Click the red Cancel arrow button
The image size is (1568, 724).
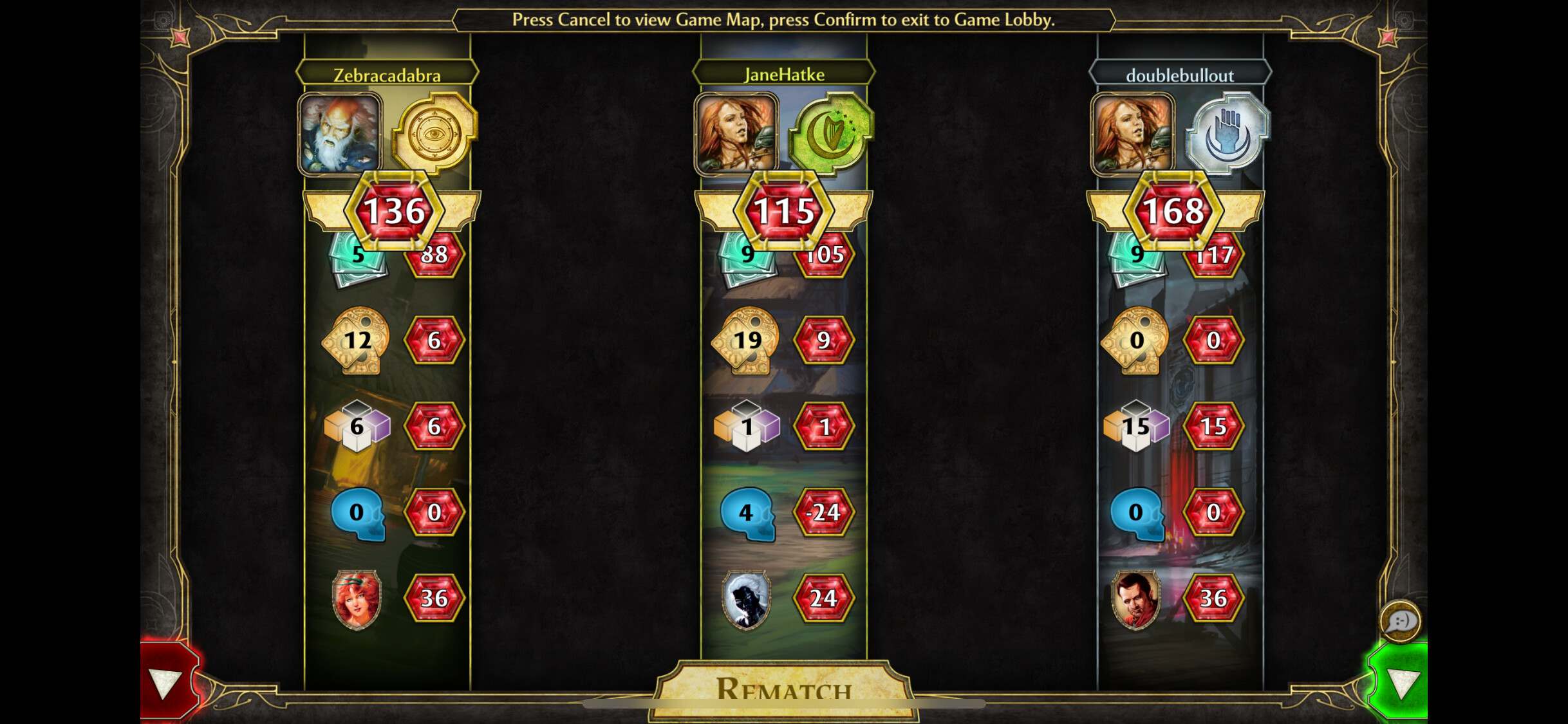(169, 680)
